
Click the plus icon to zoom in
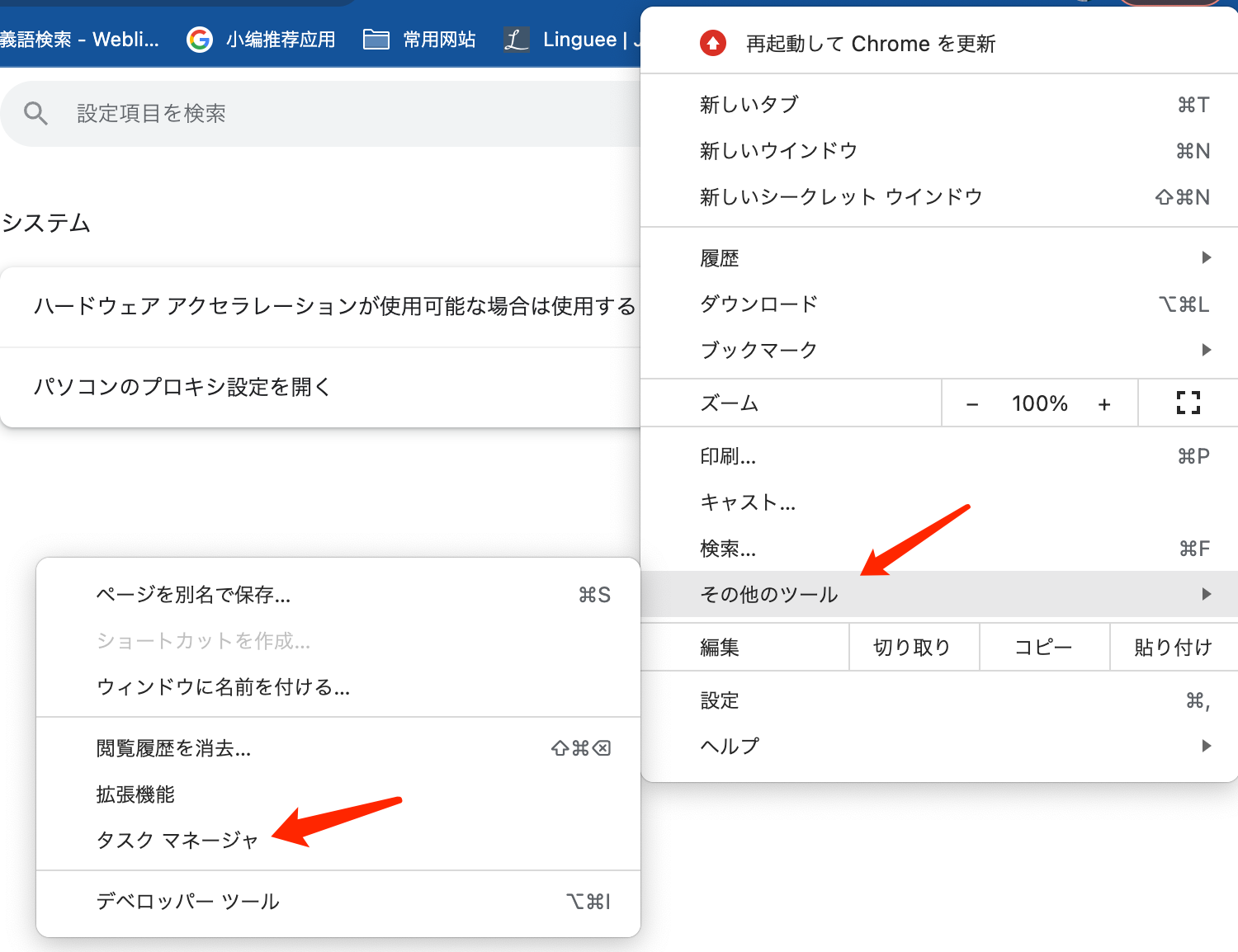point(1104,403)
